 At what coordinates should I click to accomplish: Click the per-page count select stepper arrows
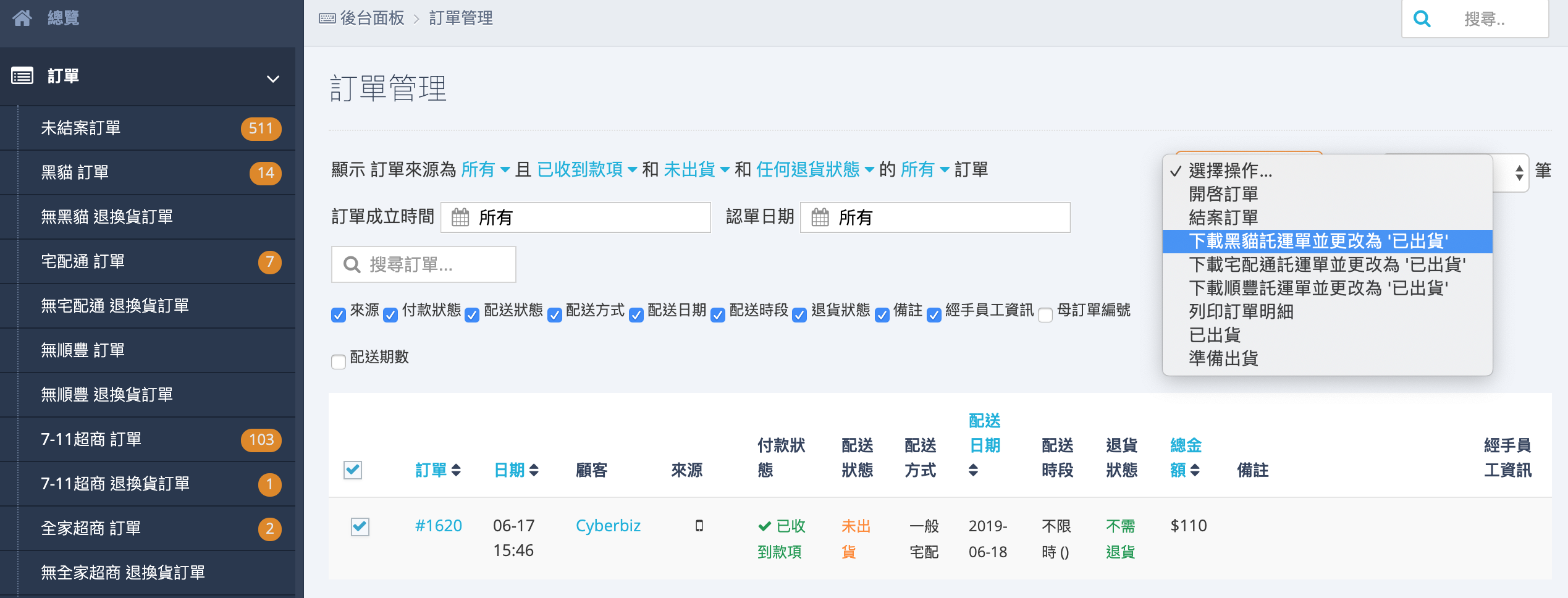pyautogui.click(x=1519, y=172)
